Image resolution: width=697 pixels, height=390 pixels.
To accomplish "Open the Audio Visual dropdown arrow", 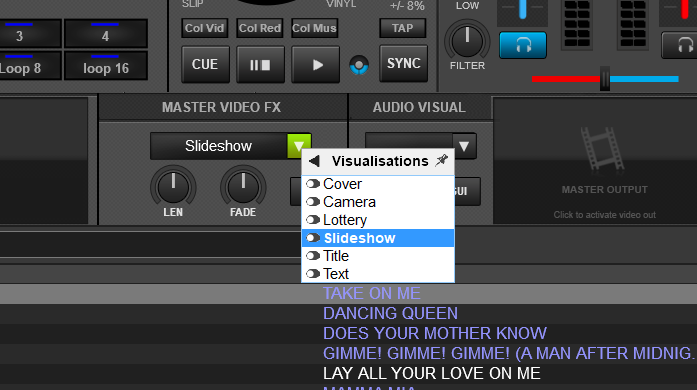I will 464,146.
